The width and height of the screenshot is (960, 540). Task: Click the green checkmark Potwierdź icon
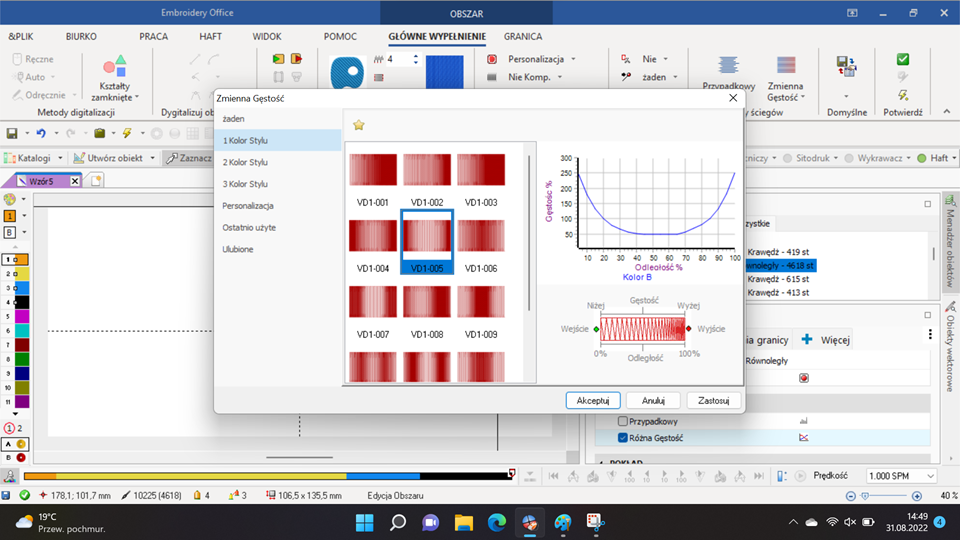903,60
